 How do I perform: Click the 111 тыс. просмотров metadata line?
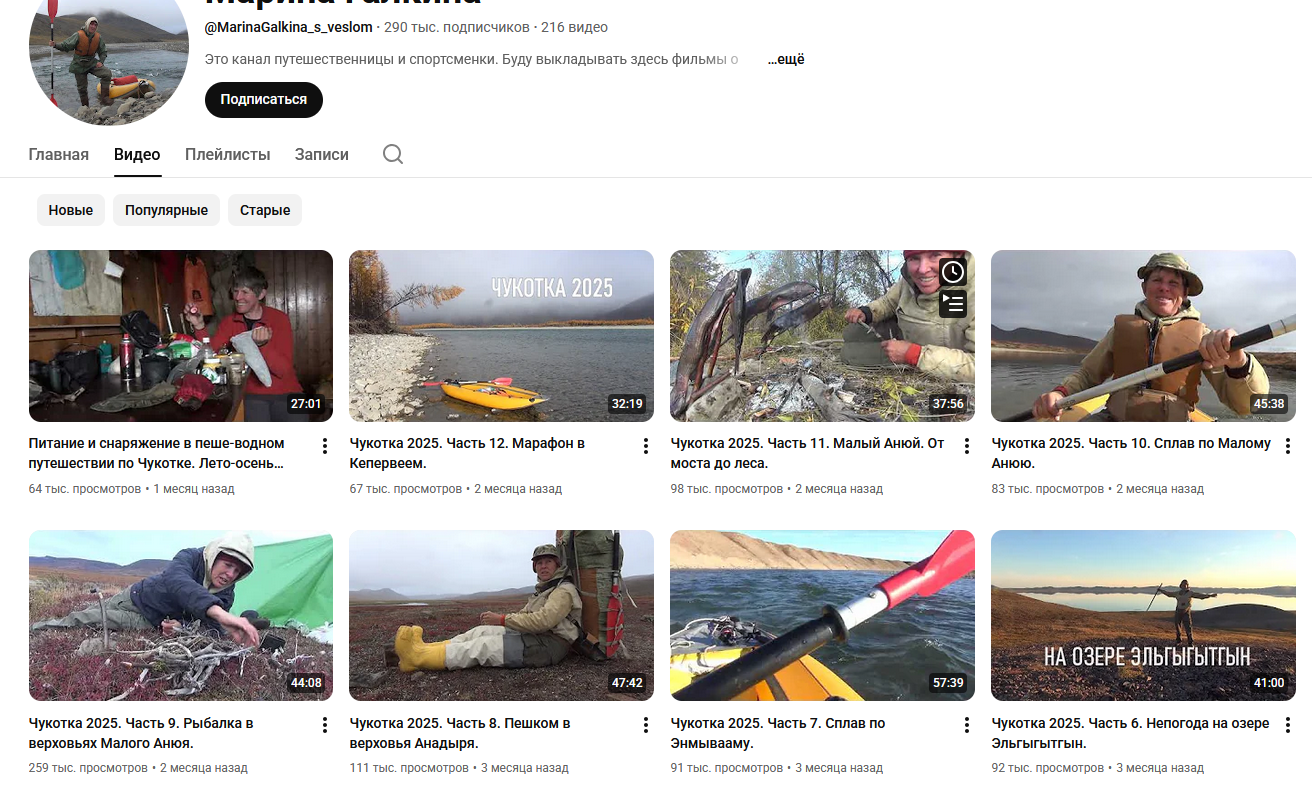coord(459,768)
